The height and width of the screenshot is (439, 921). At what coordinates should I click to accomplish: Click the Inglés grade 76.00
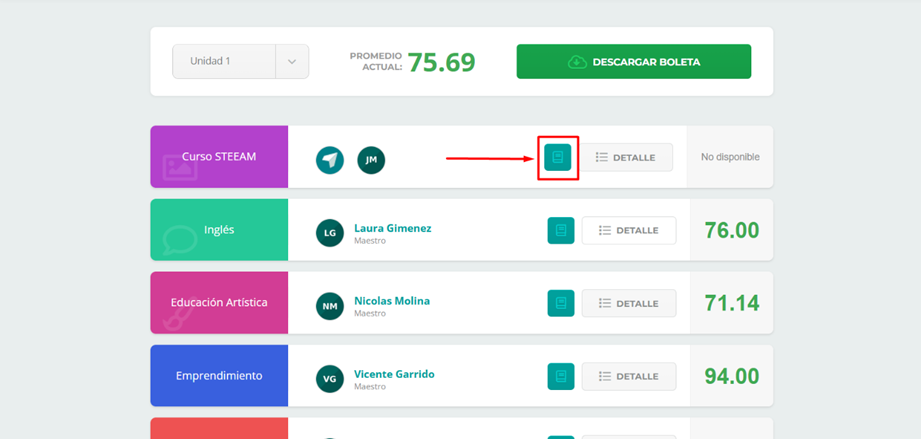[732, 230]
